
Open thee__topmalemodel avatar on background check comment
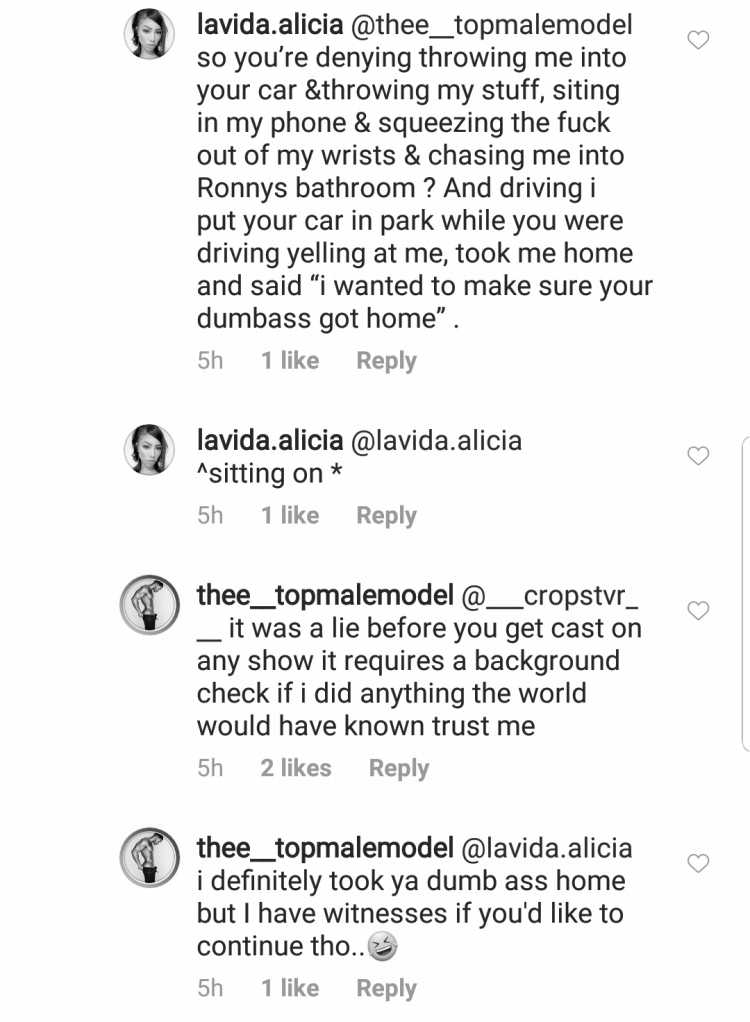click(x=149, y=605)
